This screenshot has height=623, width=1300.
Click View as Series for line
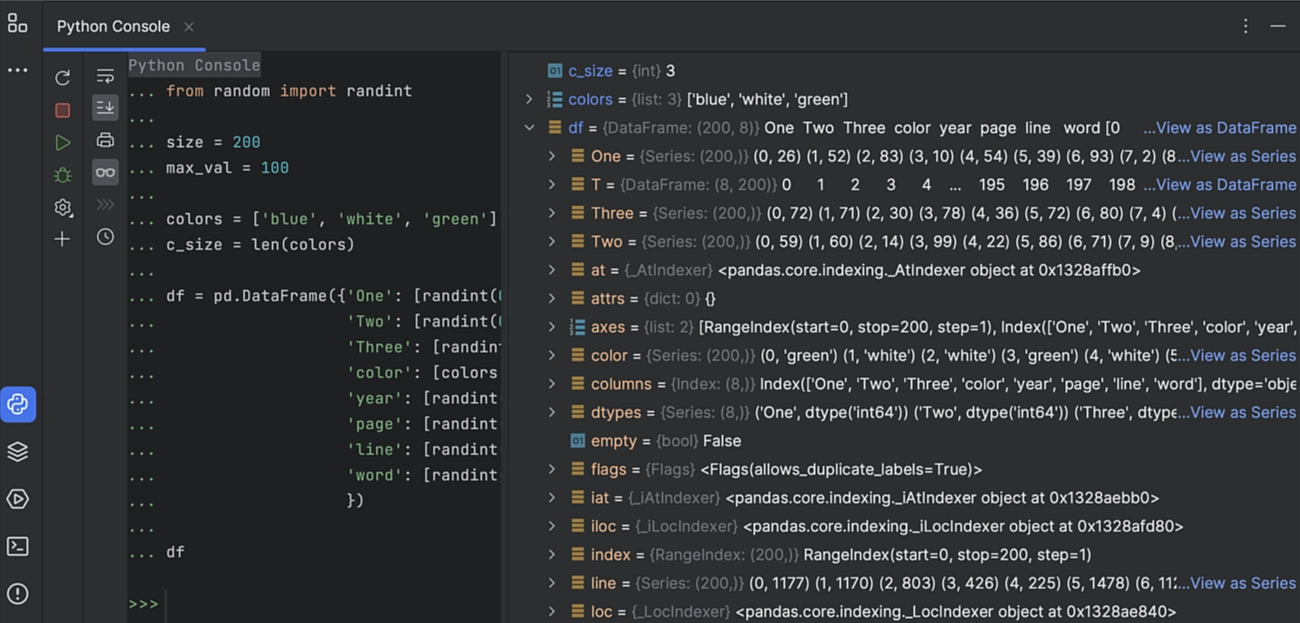1243,583
